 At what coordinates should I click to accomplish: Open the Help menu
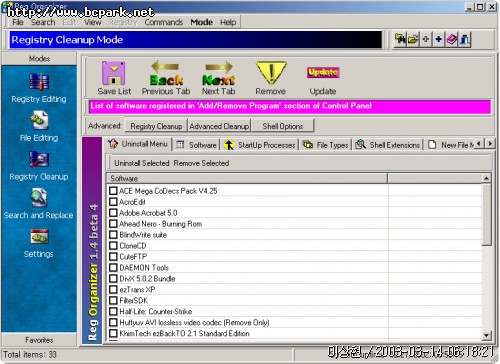pos(228,22)
